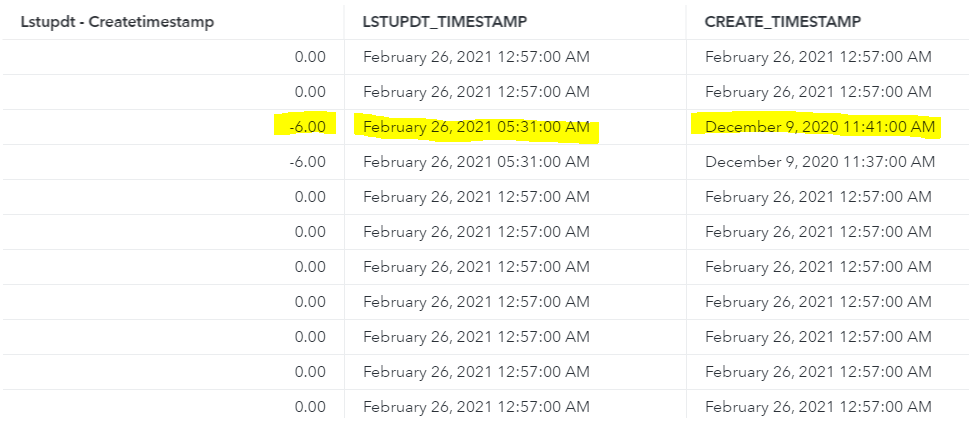The height and width of the screenshot is (435, 969).
Task: Click the first row's CREATE_TIMESTAMP date cell
Action: 818,57
